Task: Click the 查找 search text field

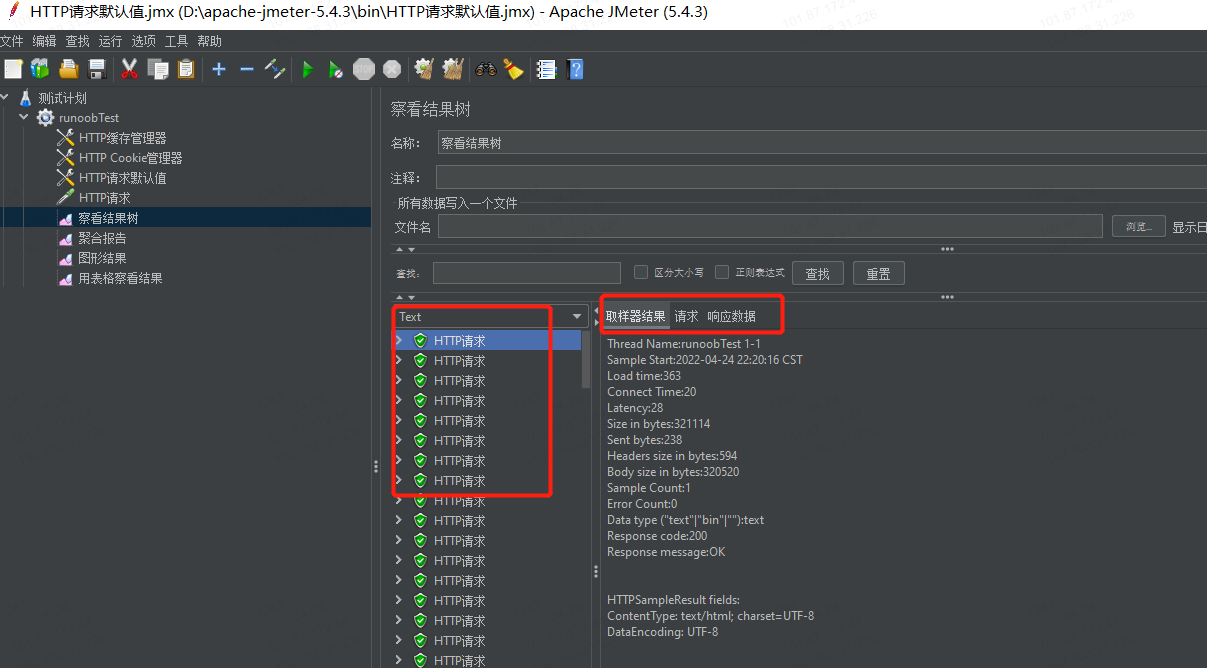Action: [x=526, y=273]
